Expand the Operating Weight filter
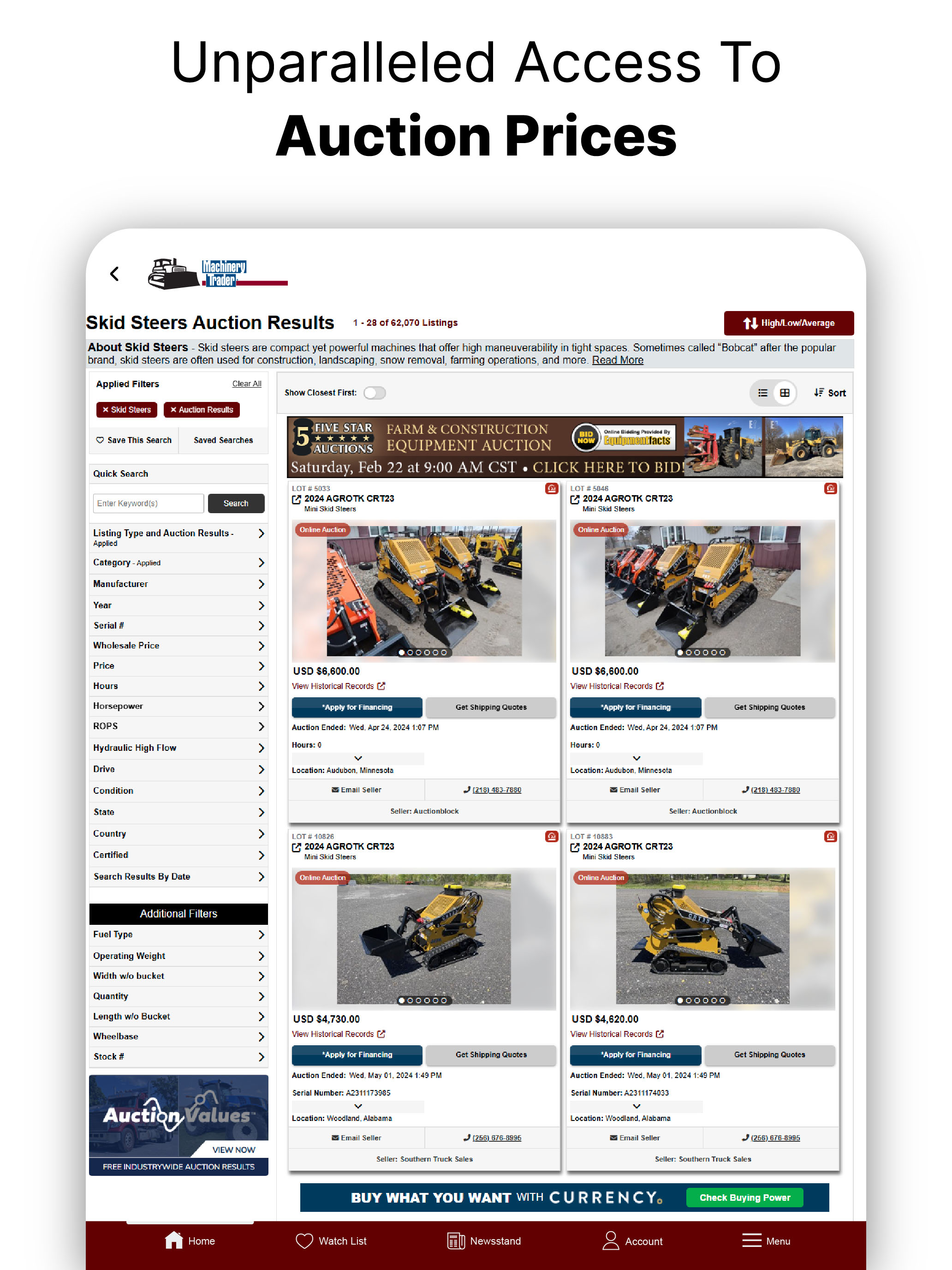The height and width of the screenshot is (1270, 952). pyautogui.click(x=178, y=956)
